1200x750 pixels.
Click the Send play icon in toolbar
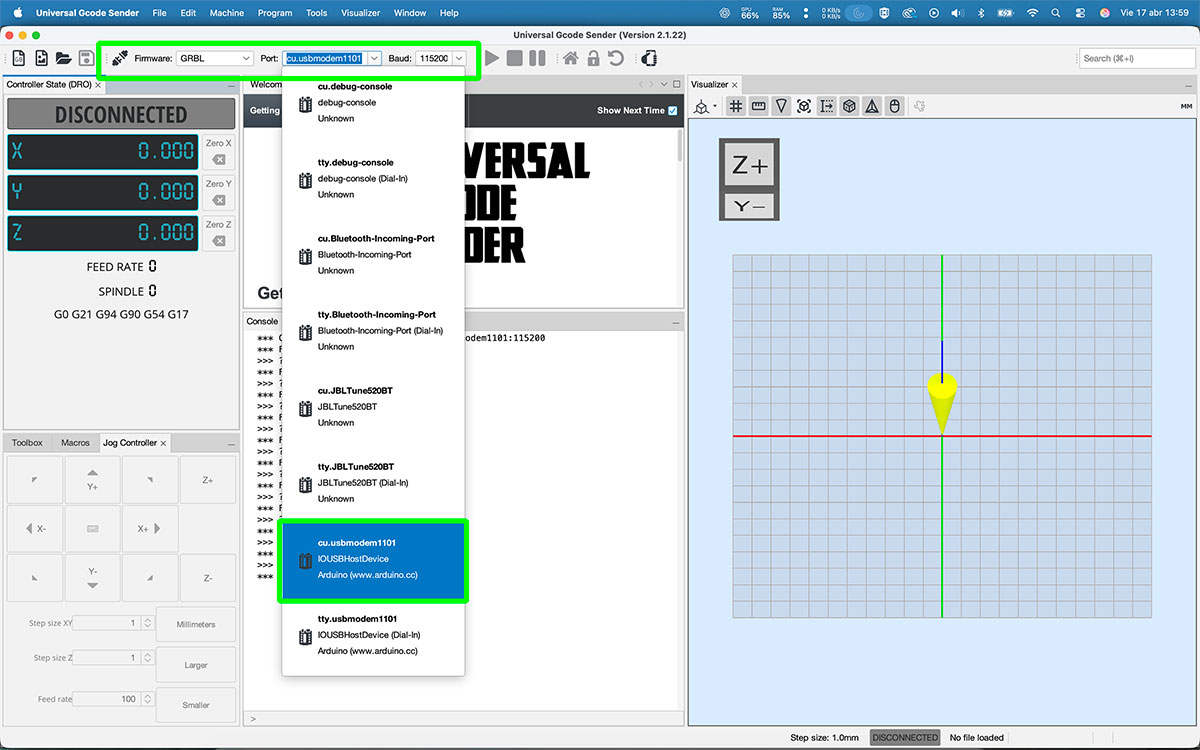[x=492, y=58]
